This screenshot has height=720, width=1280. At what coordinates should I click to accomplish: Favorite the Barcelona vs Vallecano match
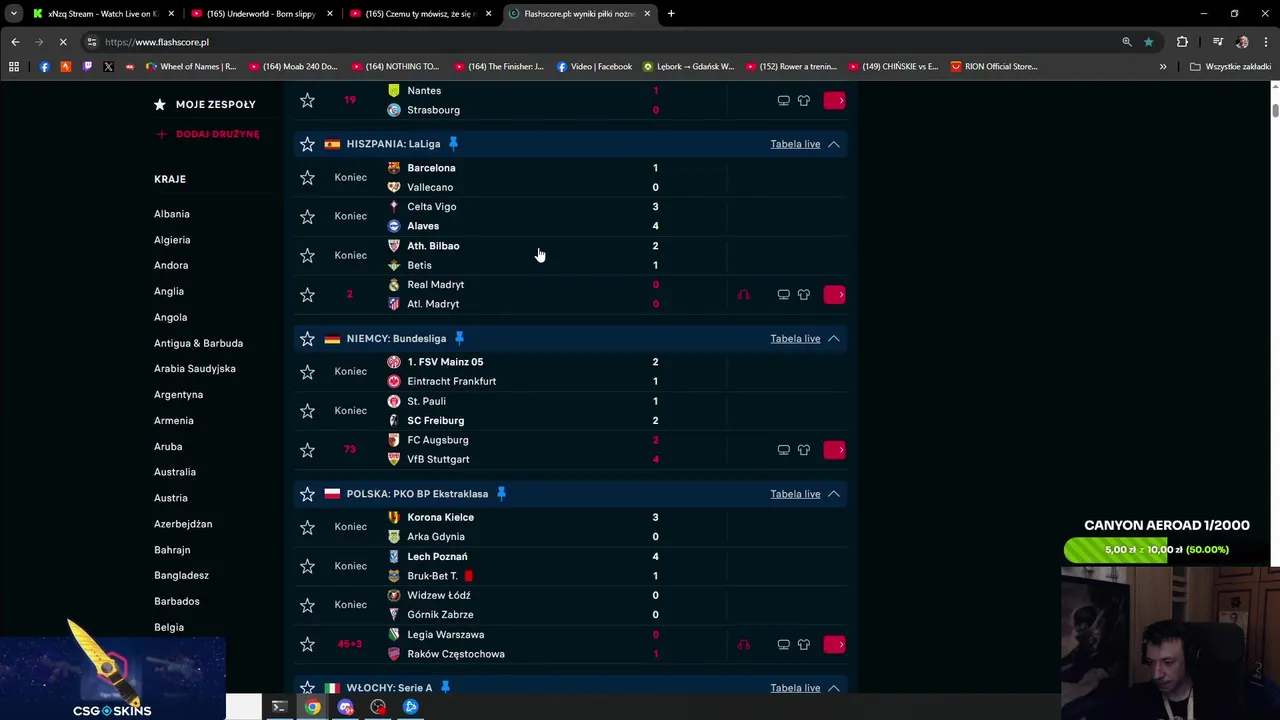pyautogui.click(x=307, y=178)
